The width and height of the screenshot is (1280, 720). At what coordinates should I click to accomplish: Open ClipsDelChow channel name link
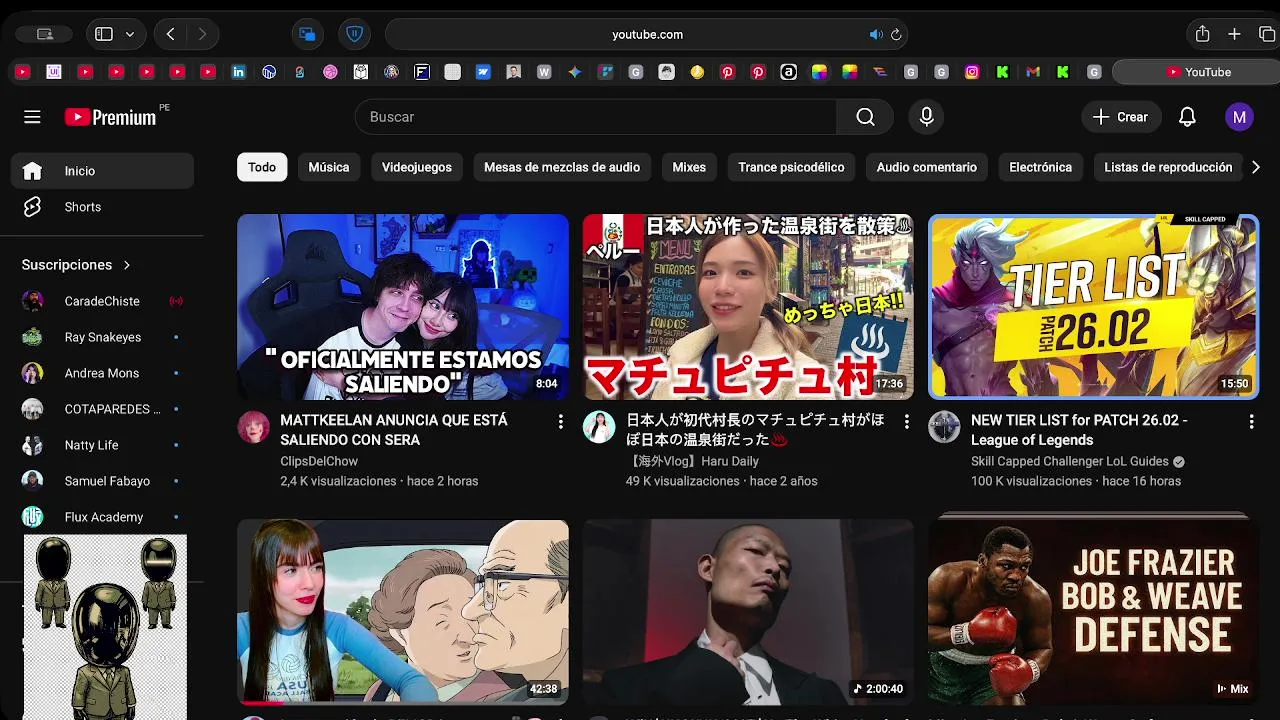click(319, 461)
